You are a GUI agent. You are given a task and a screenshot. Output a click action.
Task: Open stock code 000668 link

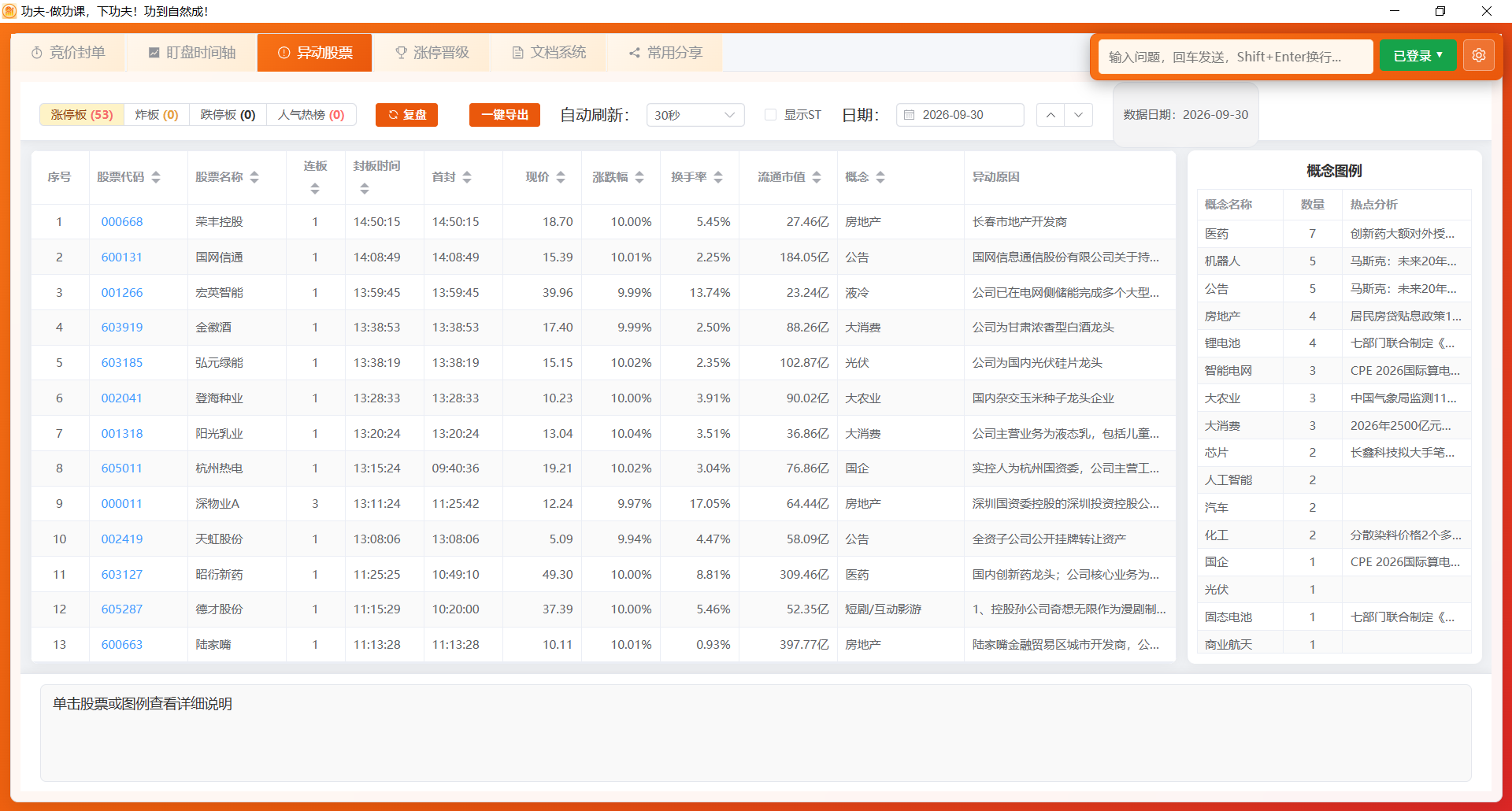[x=122, y=222]
